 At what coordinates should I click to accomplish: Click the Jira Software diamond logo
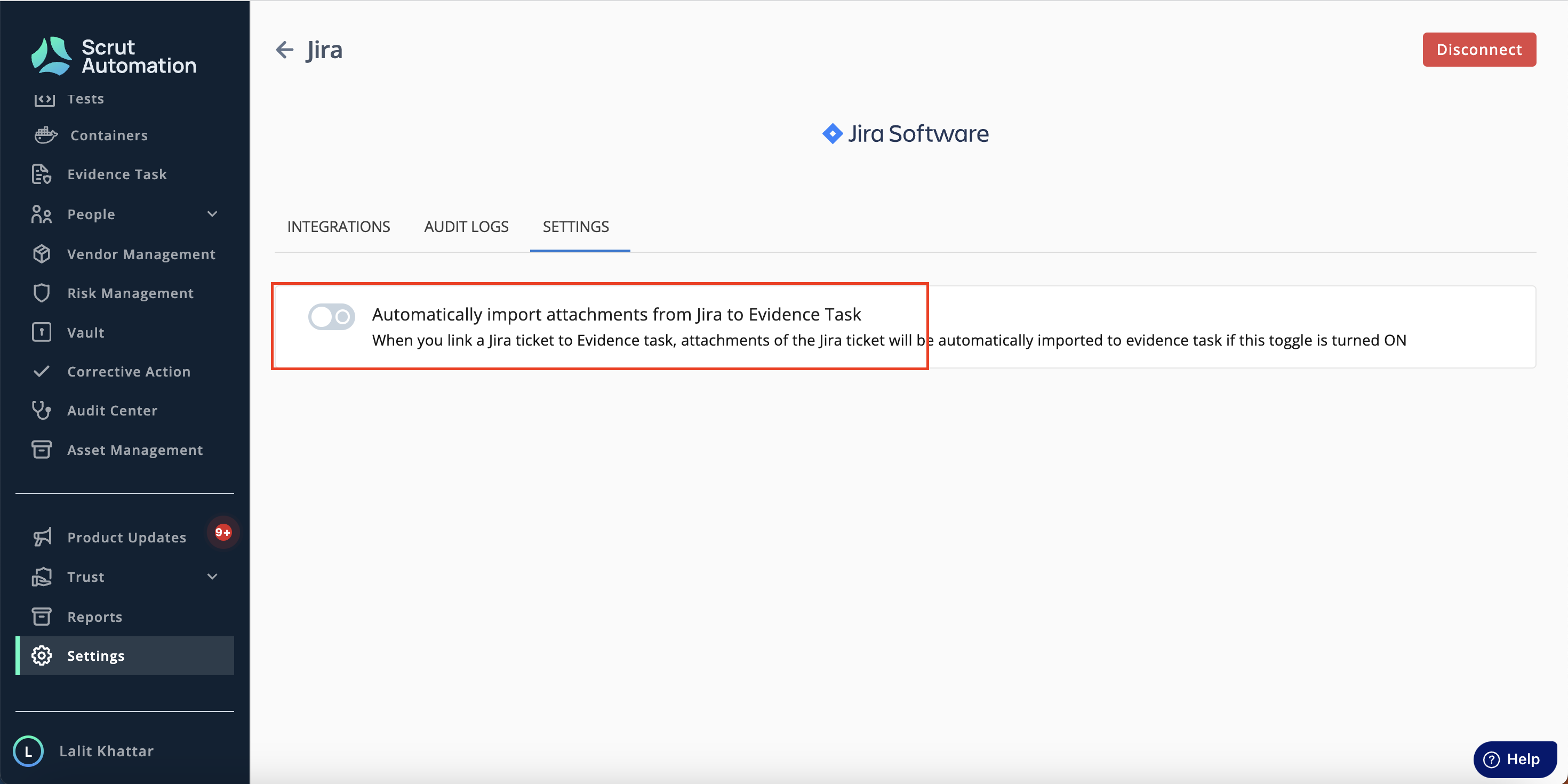click(832, 133)
